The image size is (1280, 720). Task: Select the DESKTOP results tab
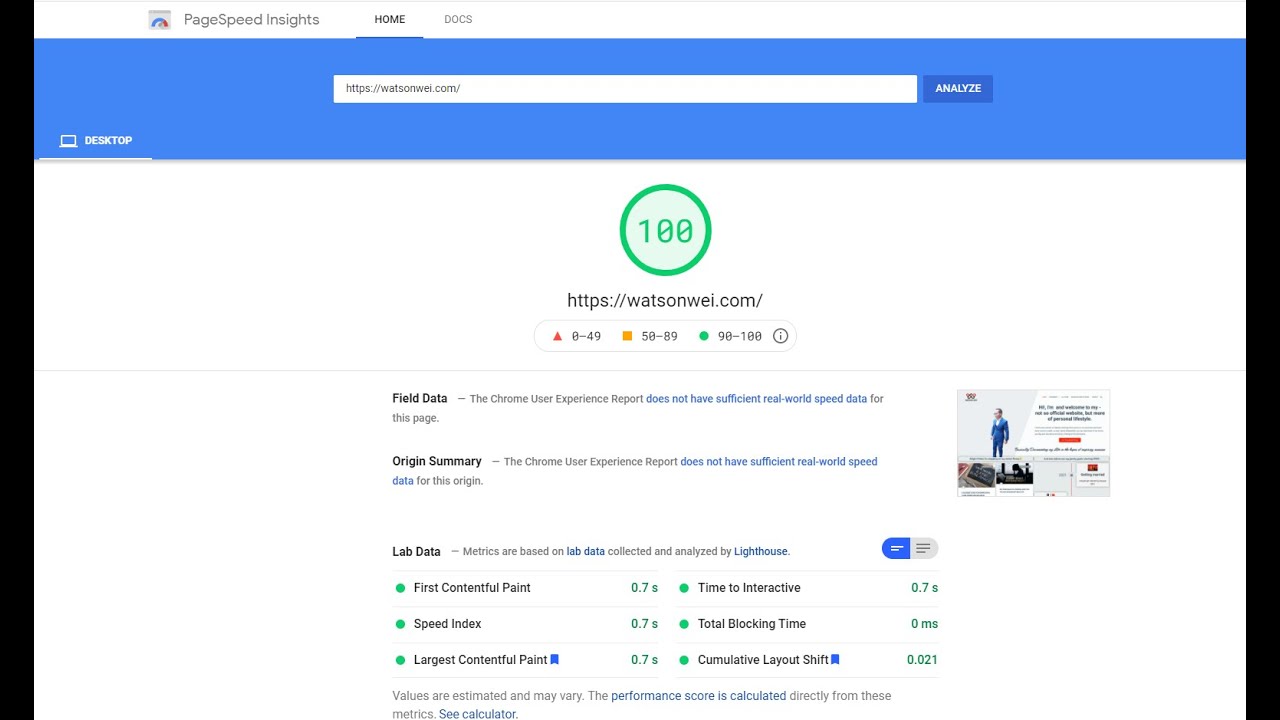96,141
